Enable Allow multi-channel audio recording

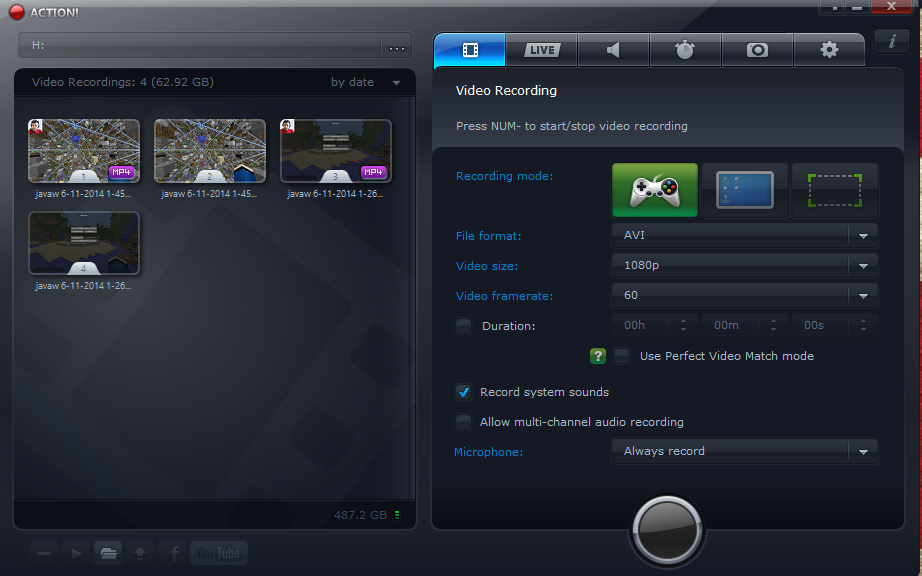point(463,422)
